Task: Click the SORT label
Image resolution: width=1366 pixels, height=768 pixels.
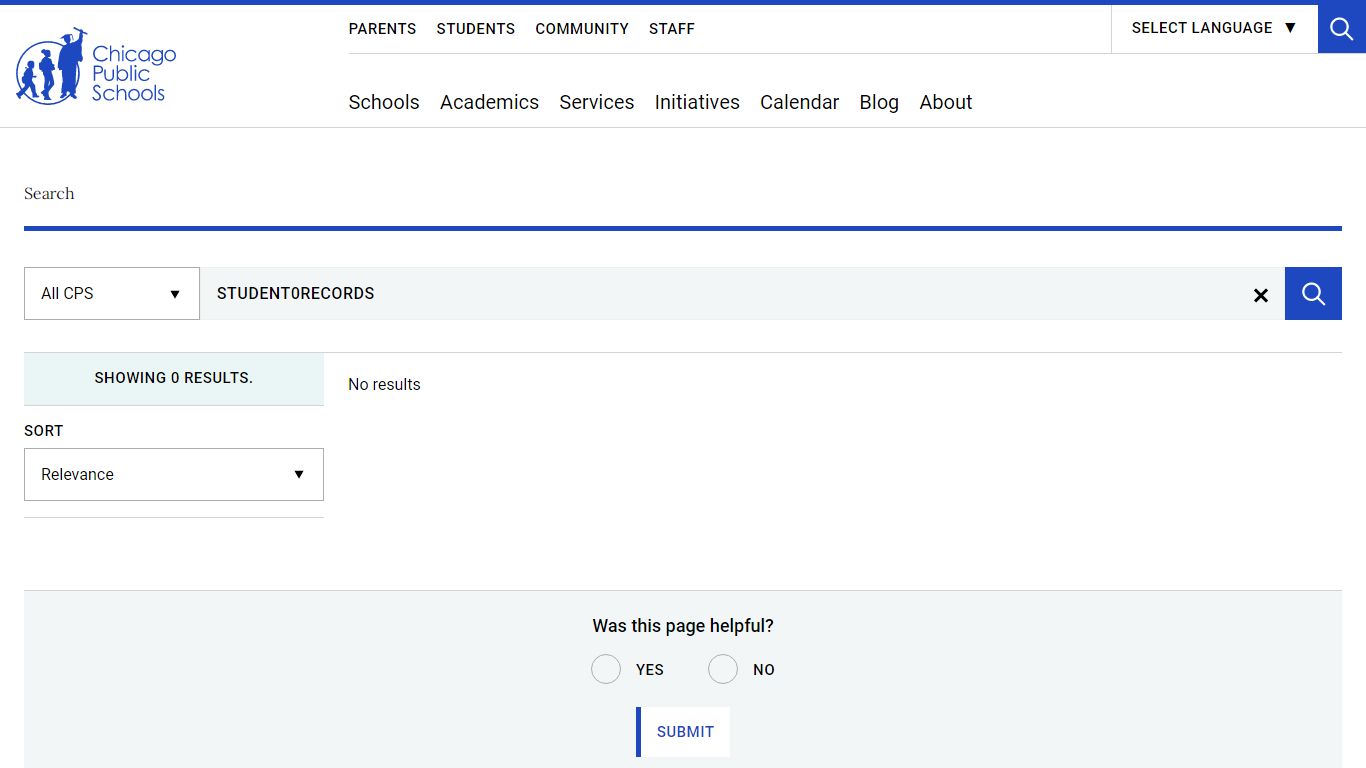Action: (44, 431)
